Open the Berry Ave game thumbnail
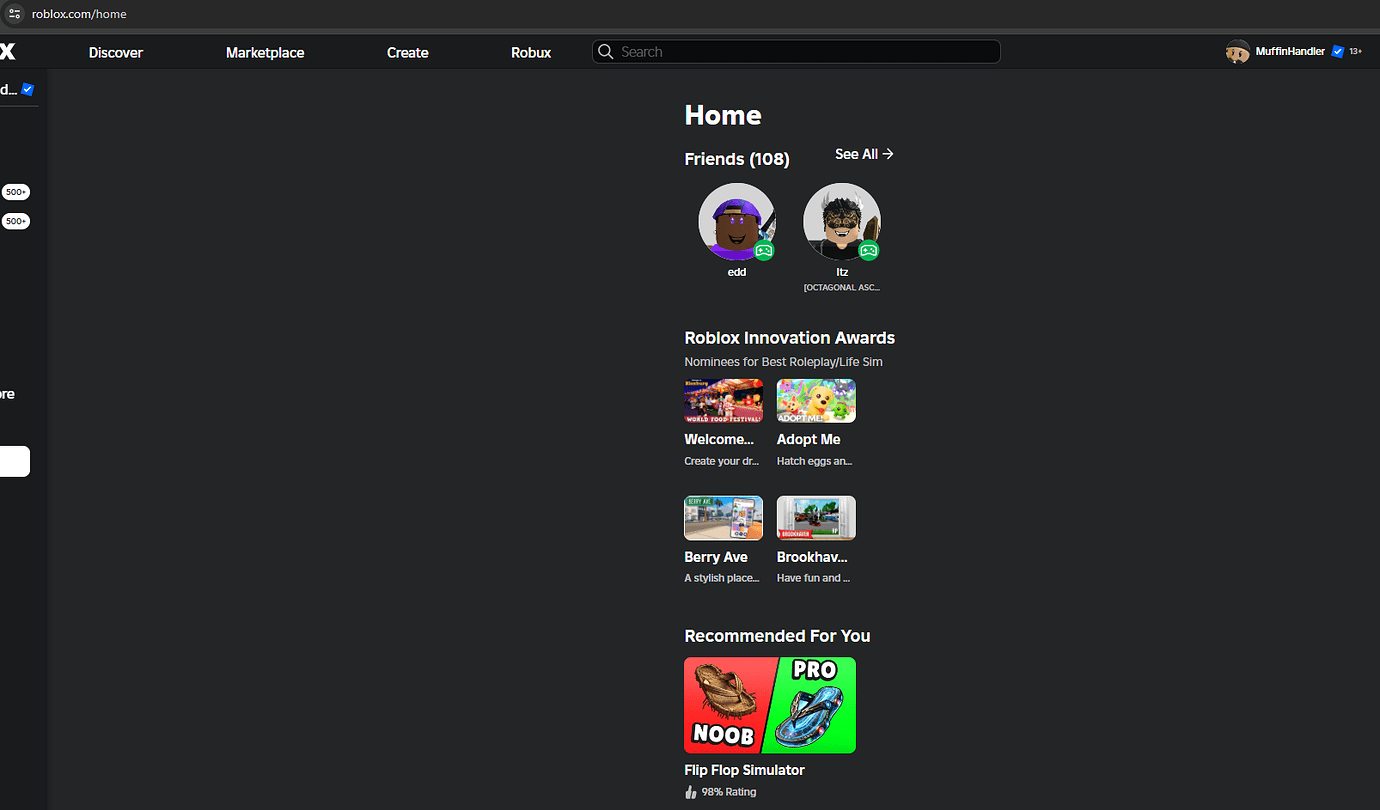Image resolution: width=1380 pixels, height=810 pixels. tap(723, 517)
